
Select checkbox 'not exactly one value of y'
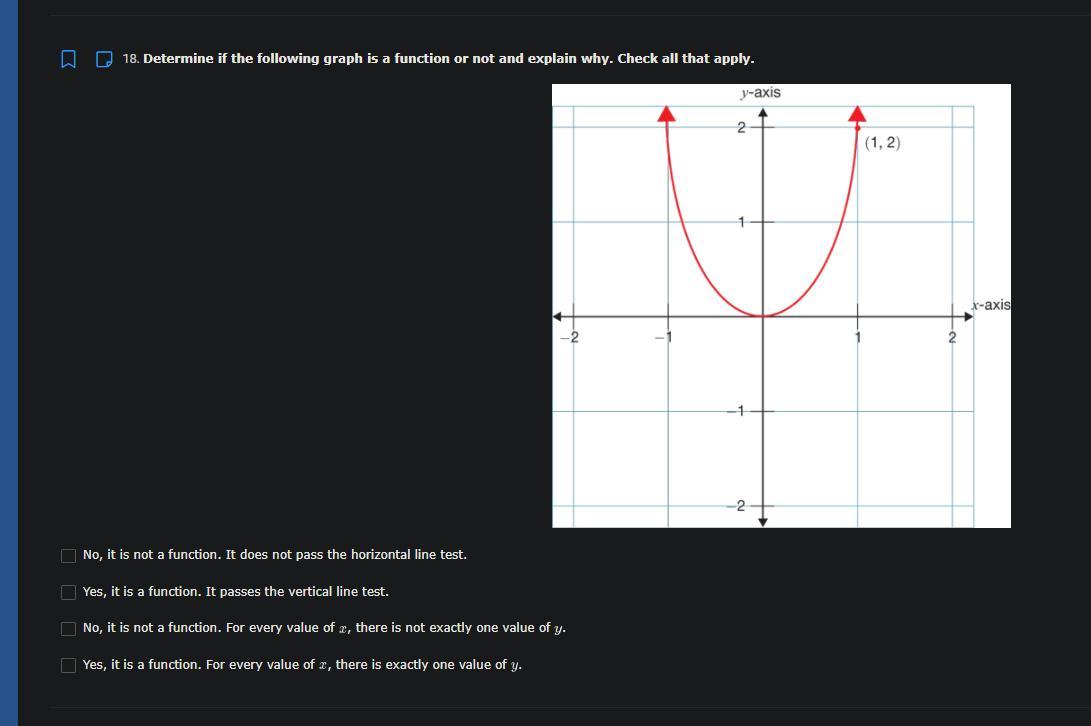pyautogui.click(x=68, y=629)
